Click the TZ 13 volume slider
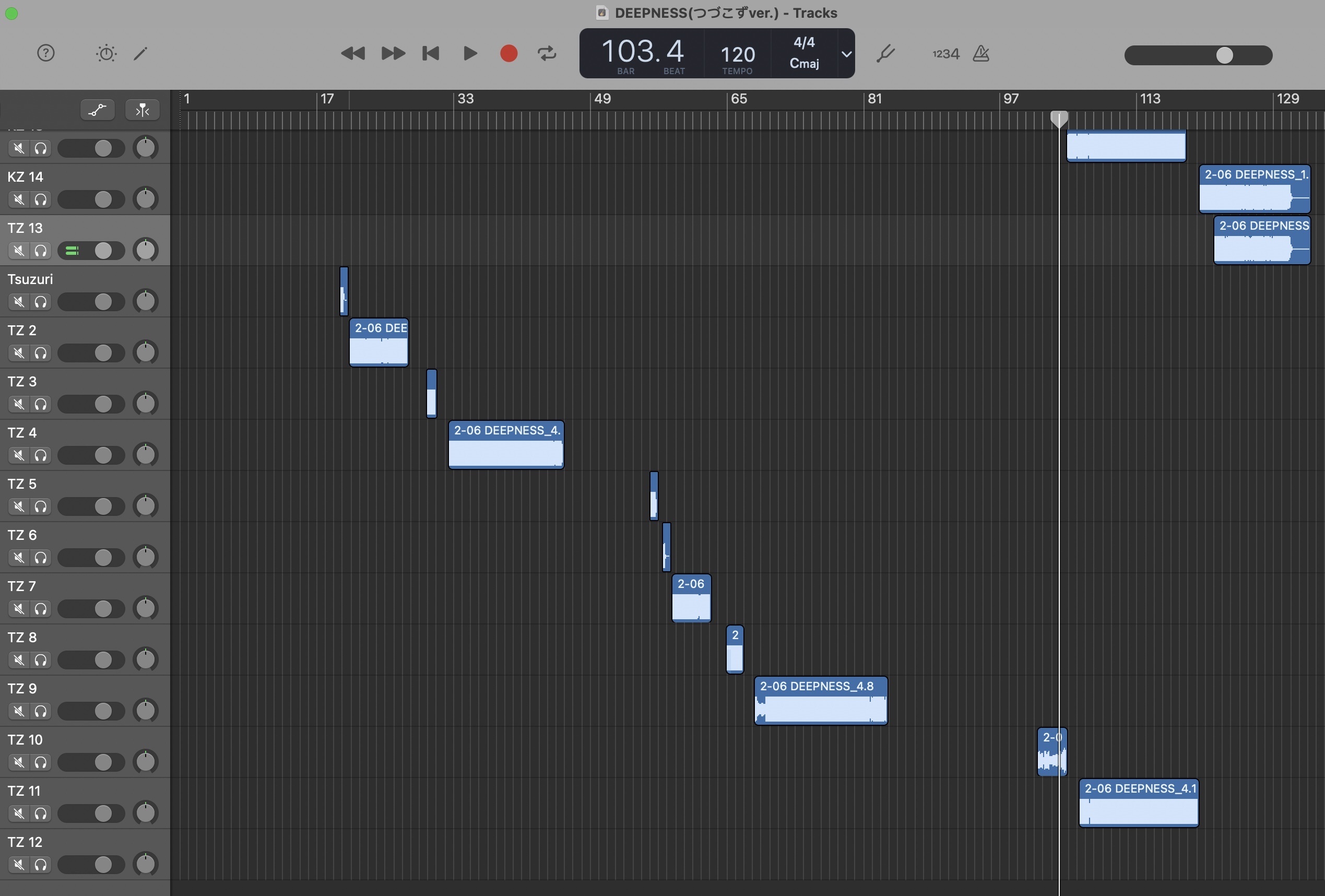Screen dimensions: 1325x896 [91, 251]
